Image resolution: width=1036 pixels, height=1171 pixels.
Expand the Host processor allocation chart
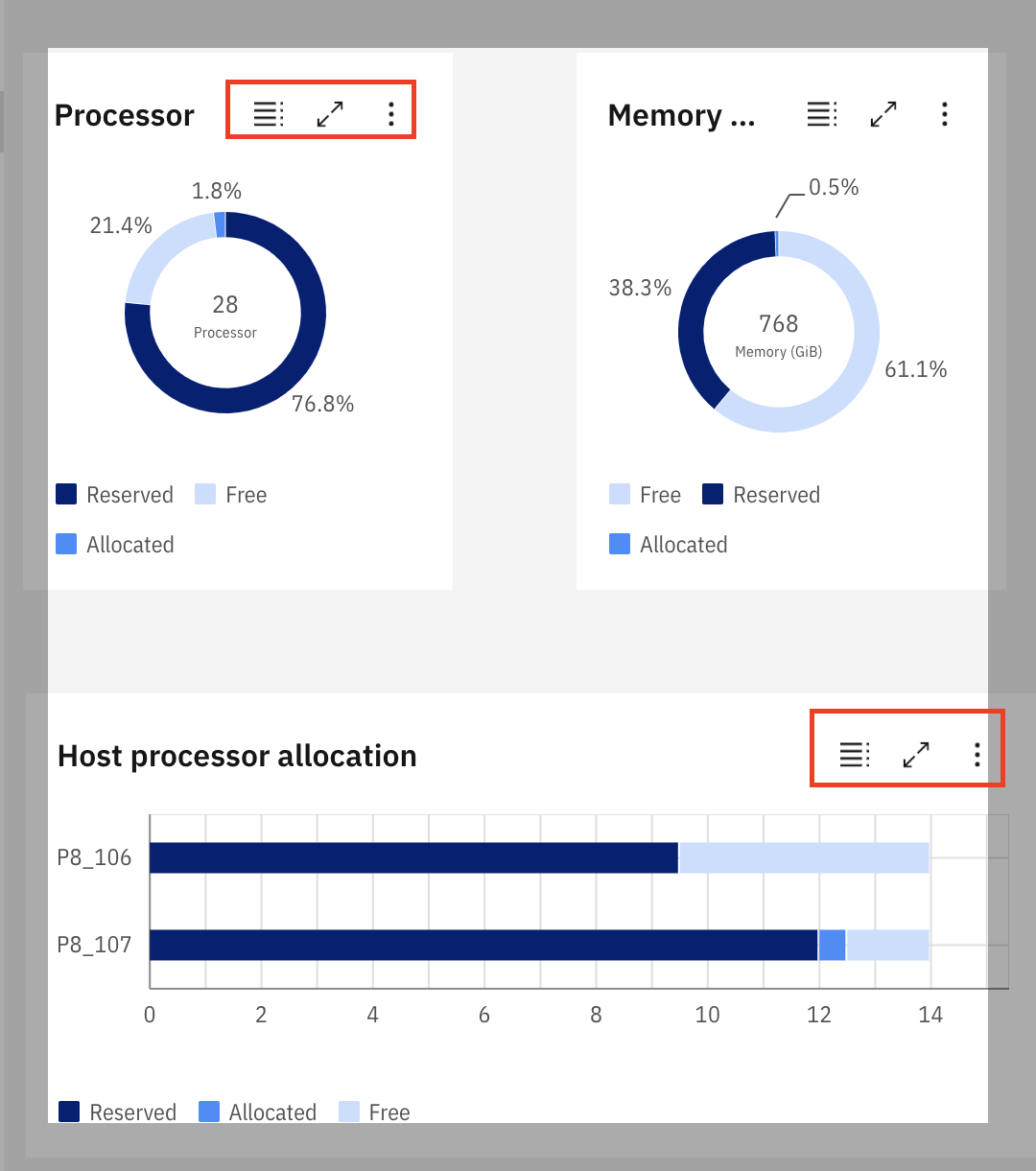[x=916, y=755]
